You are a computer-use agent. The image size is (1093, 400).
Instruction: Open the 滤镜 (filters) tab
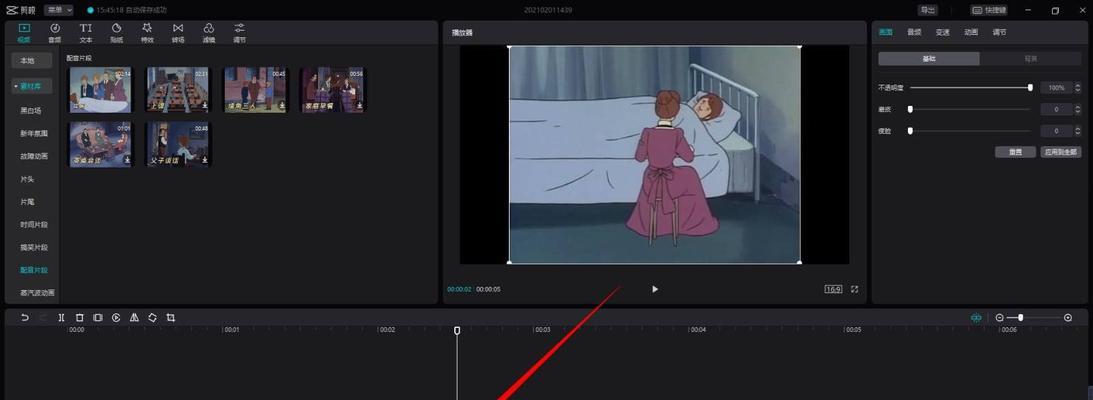click(208, 32)
